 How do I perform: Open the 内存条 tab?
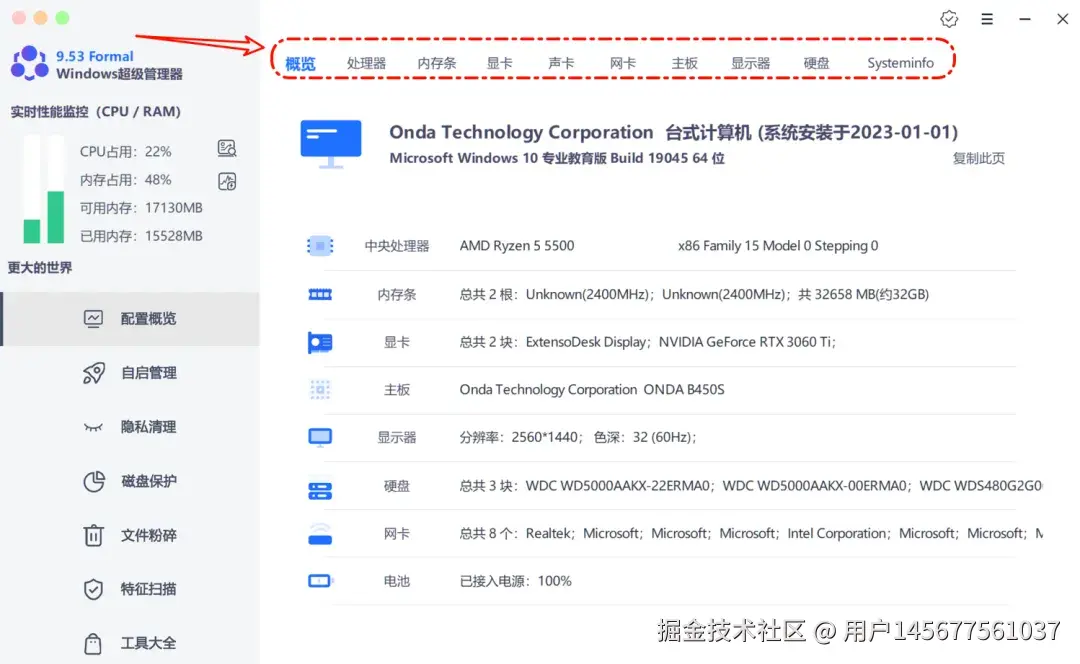pyautogui.click(x=437, y=63)
